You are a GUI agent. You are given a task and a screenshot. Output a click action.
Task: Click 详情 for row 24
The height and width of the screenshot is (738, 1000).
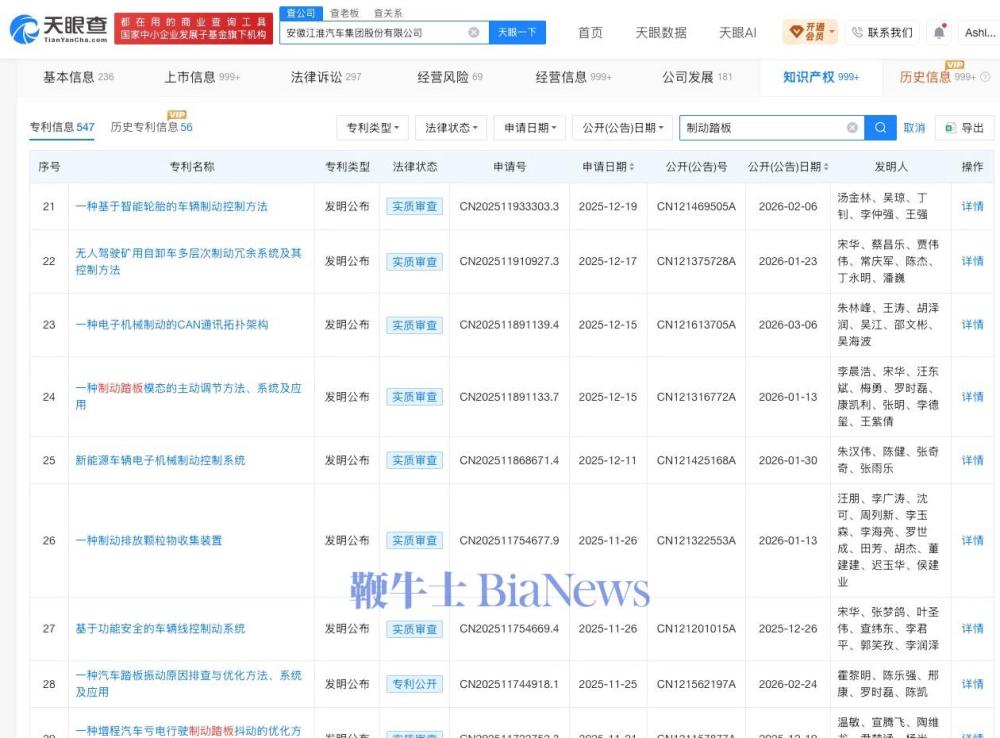(x=972, y=397)
